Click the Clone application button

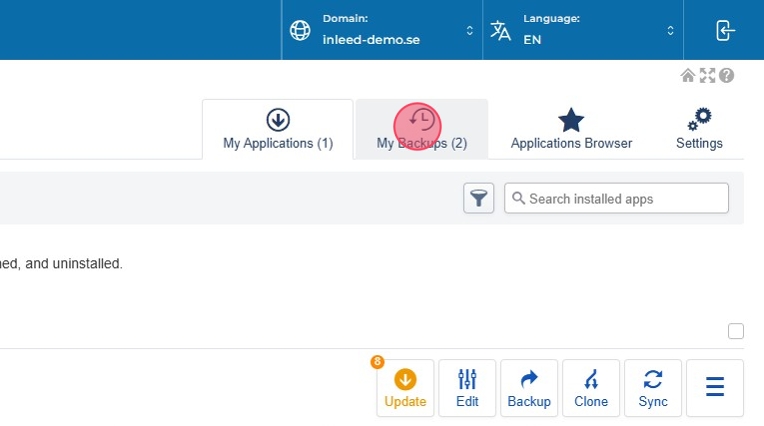tap(591, 388)
